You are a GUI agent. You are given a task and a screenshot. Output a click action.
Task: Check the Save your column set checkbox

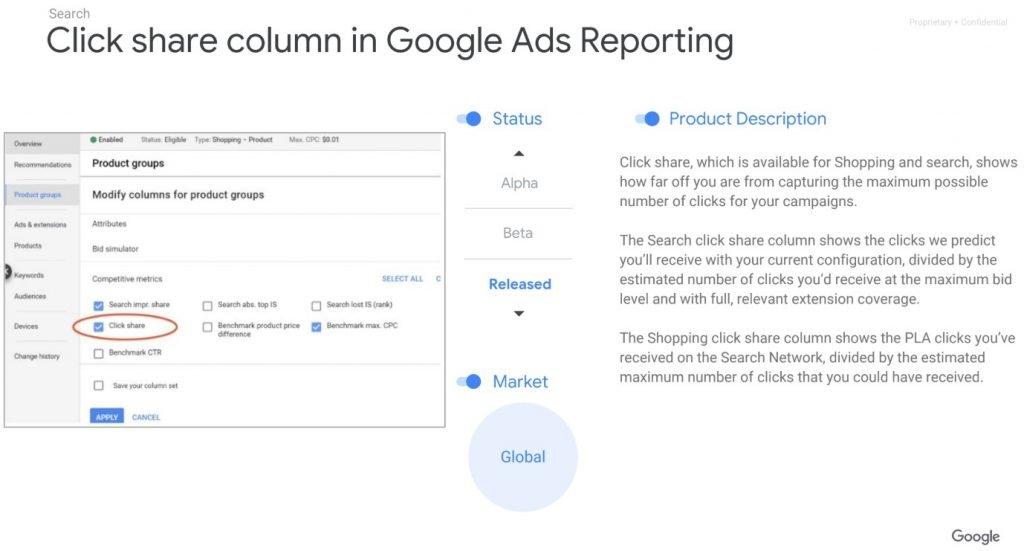point(98,385)
